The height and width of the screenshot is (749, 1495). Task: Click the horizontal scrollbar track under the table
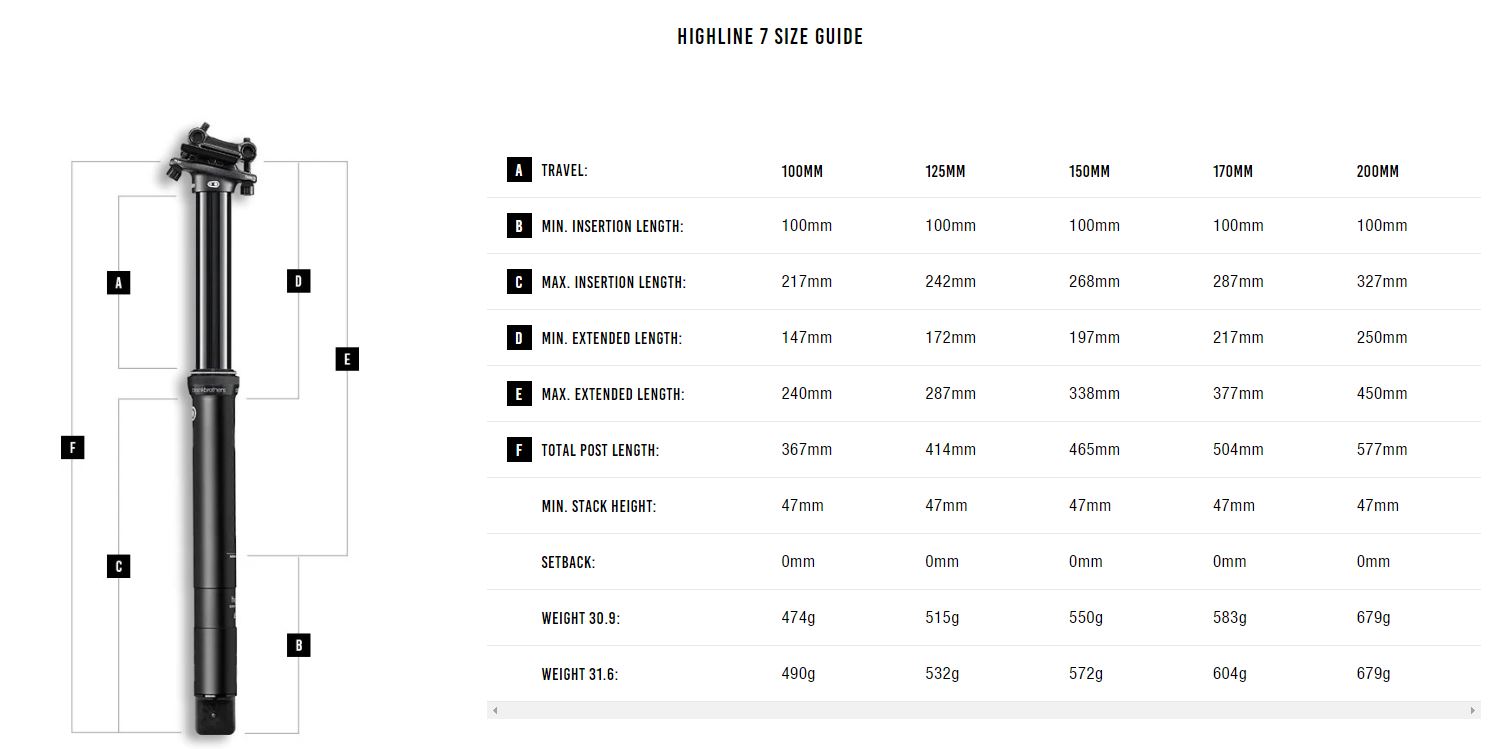(984, 710)
